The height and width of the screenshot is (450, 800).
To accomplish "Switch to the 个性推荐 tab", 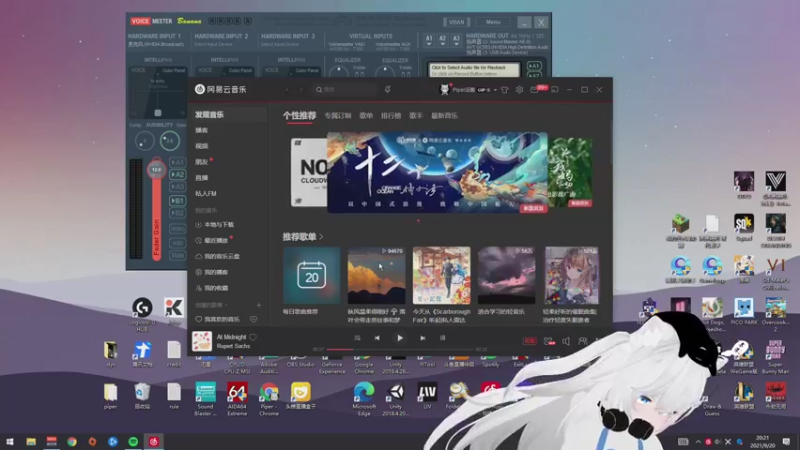I will [x=299, y=116].
